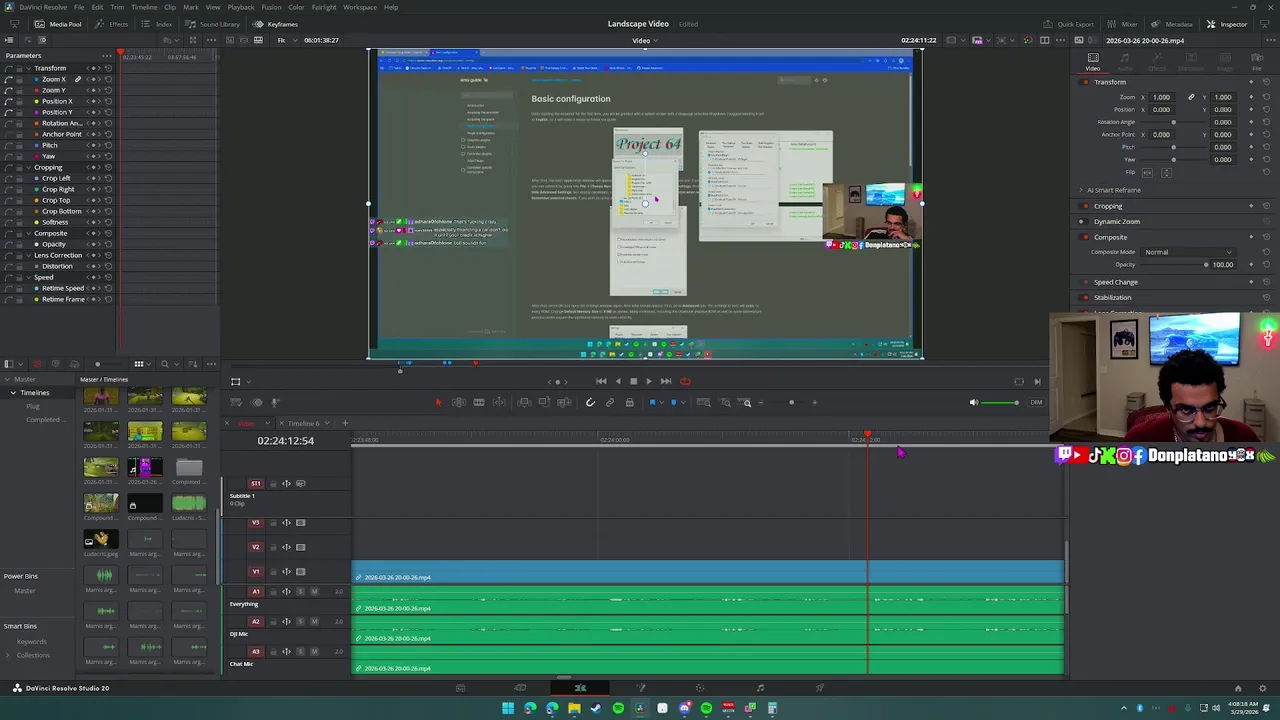Toggle the Keyframes panel
1280x720 pixels.
(x=276, y=24)
